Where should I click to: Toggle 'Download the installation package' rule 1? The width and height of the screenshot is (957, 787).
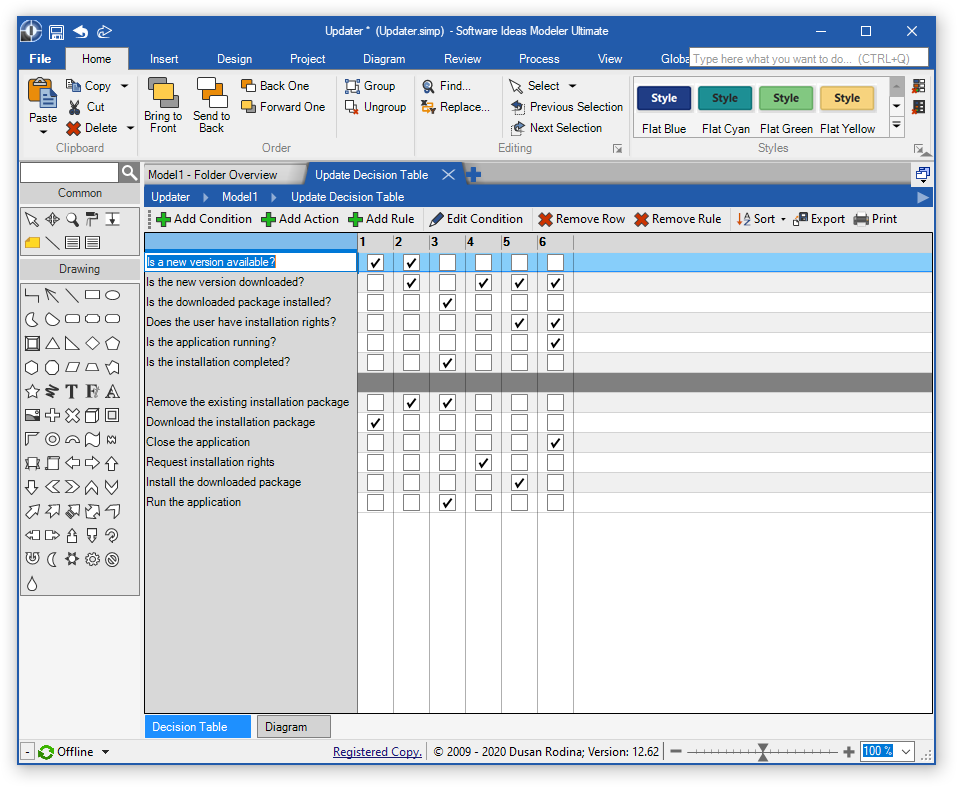coord(375,423)
